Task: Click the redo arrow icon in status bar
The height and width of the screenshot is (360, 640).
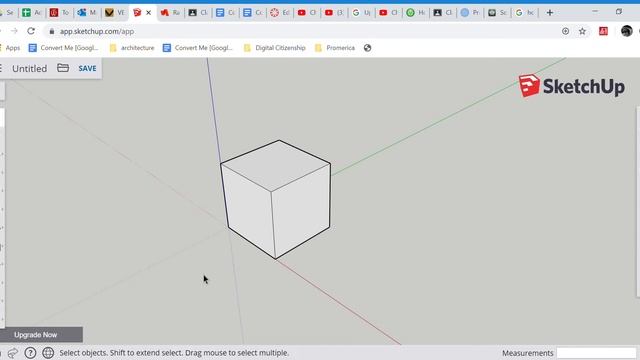Action: point(13,353)
